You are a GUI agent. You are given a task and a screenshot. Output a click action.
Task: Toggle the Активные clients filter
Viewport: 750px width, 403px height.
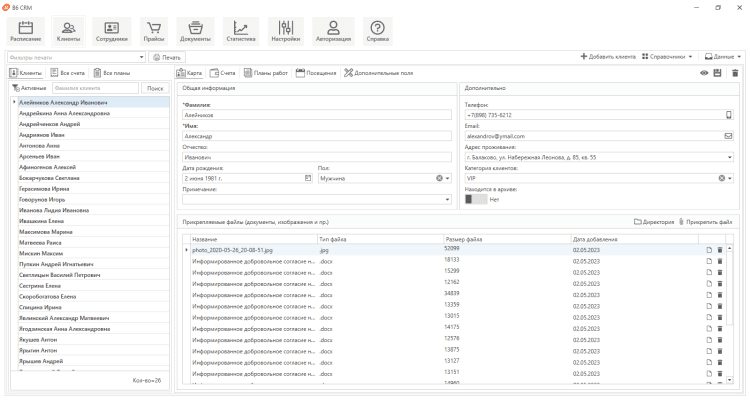pos(28,88)
